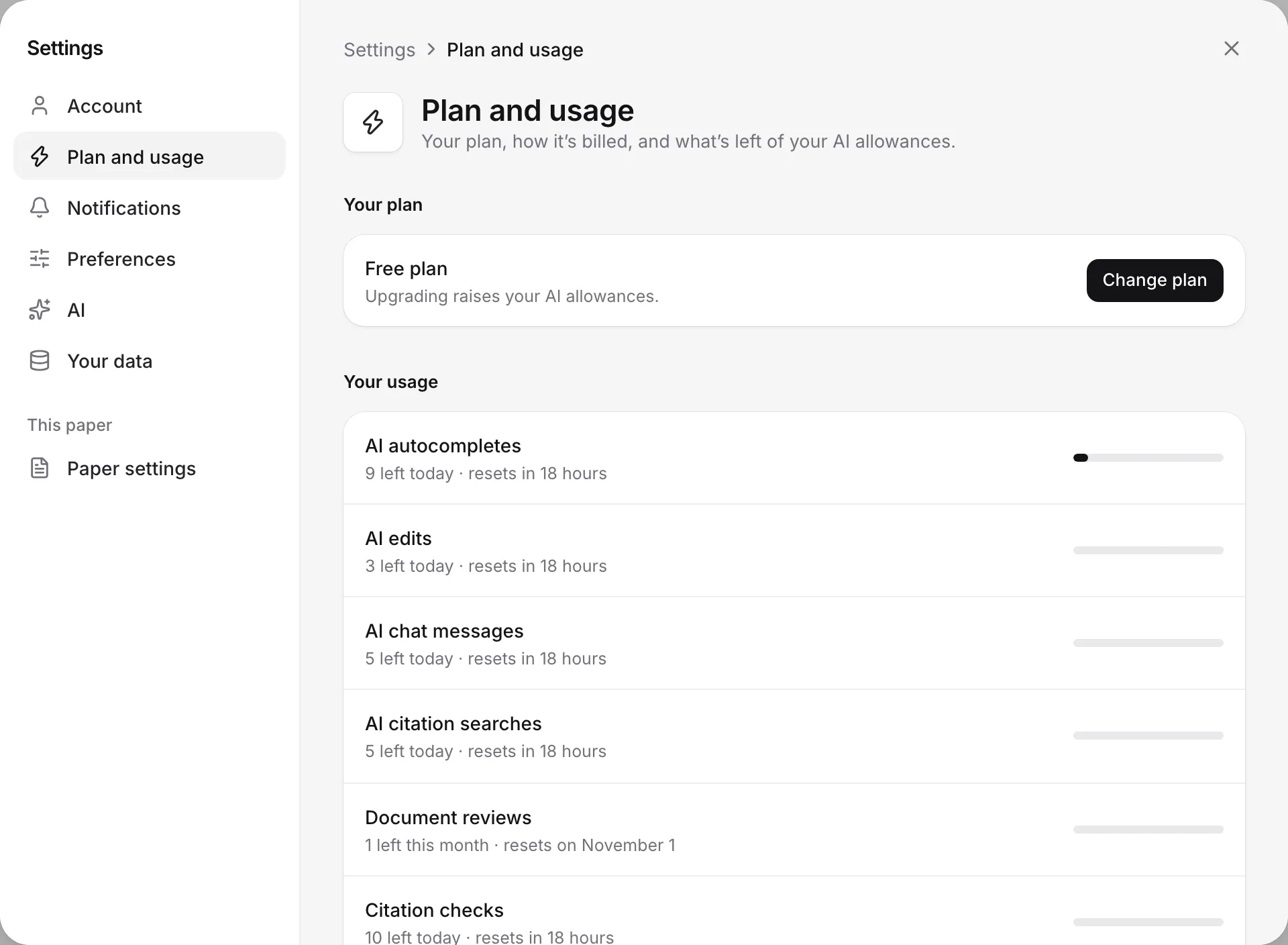The height and width of the screenshot is (945, 1288).
Task: Click "Upgrading raises your AI allowances" text
Action: click(x=512, y=296)
